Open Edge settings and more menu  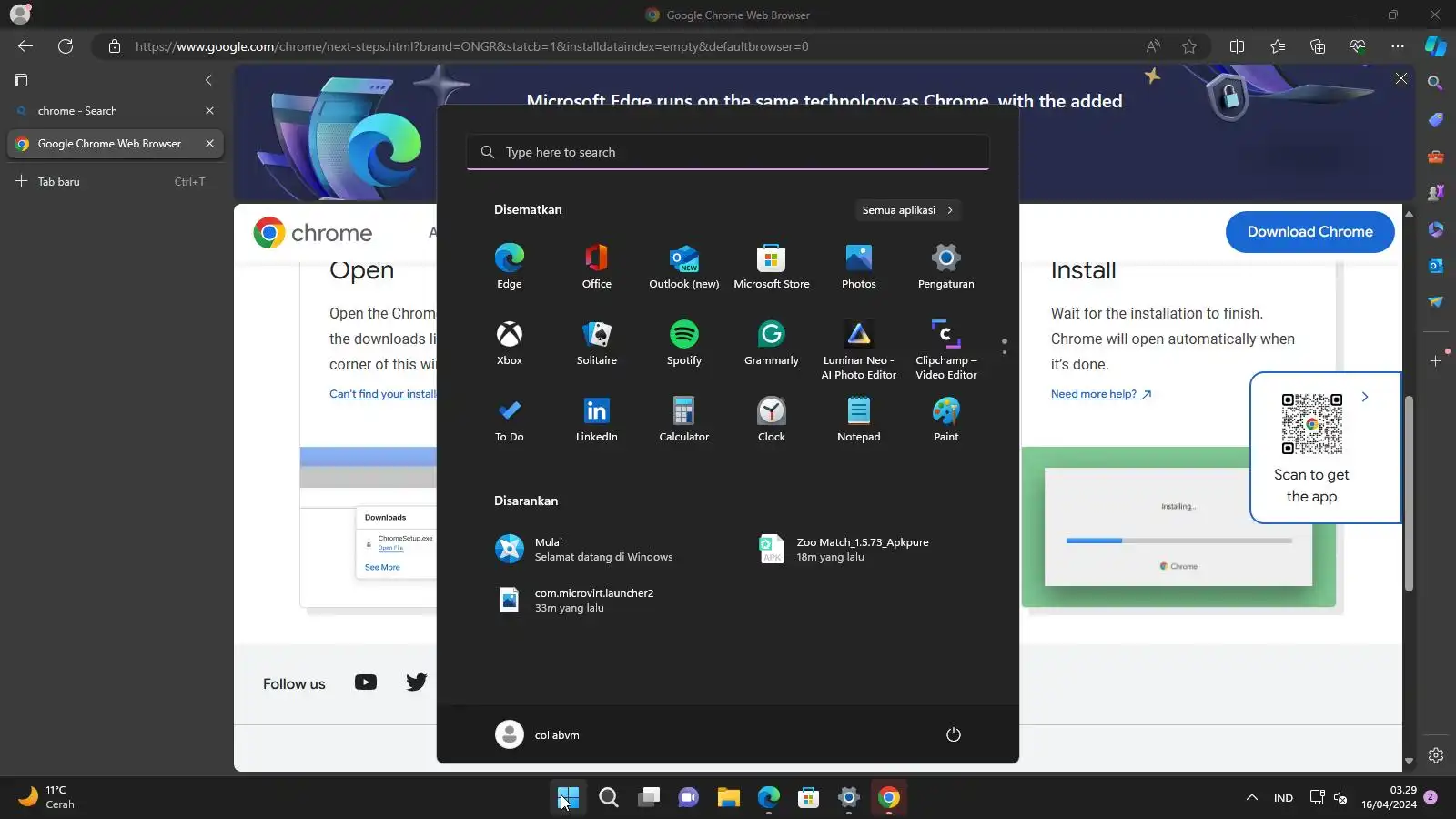click(1398, 46)
